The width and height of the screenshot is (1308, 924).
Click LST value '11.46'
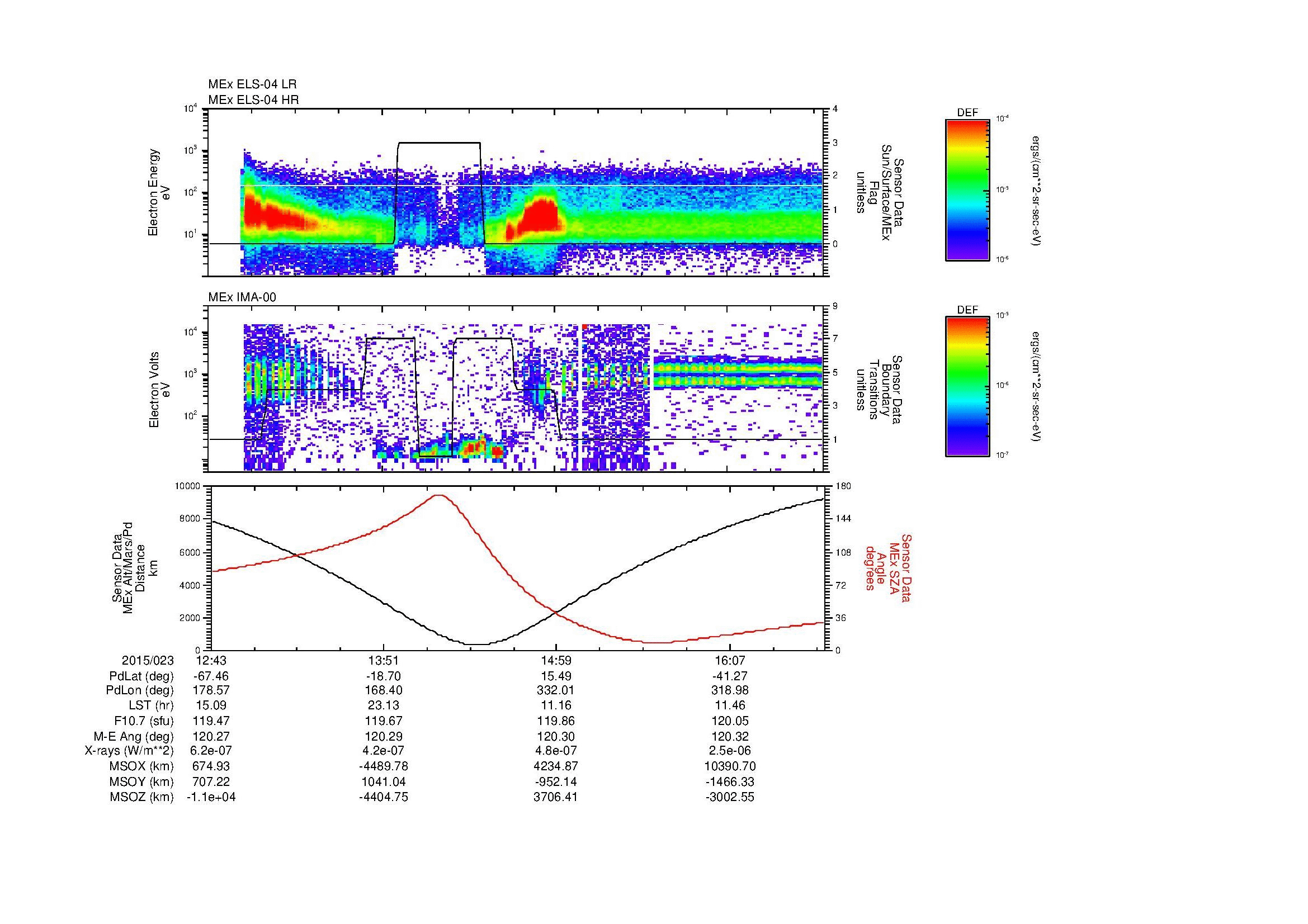(x=730, y=705)
